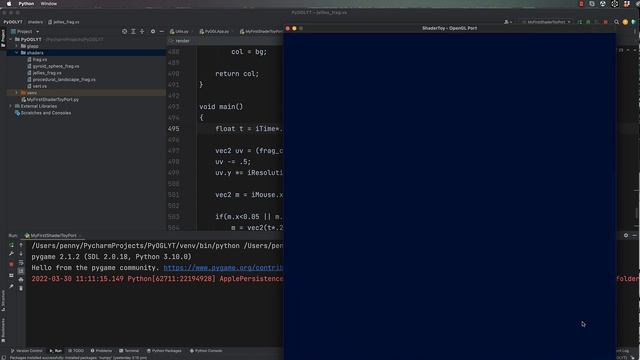The height and width of the screenshot is (360, 640).
Task: Select frag.vs file in tree
Action: tap(37, 60)
